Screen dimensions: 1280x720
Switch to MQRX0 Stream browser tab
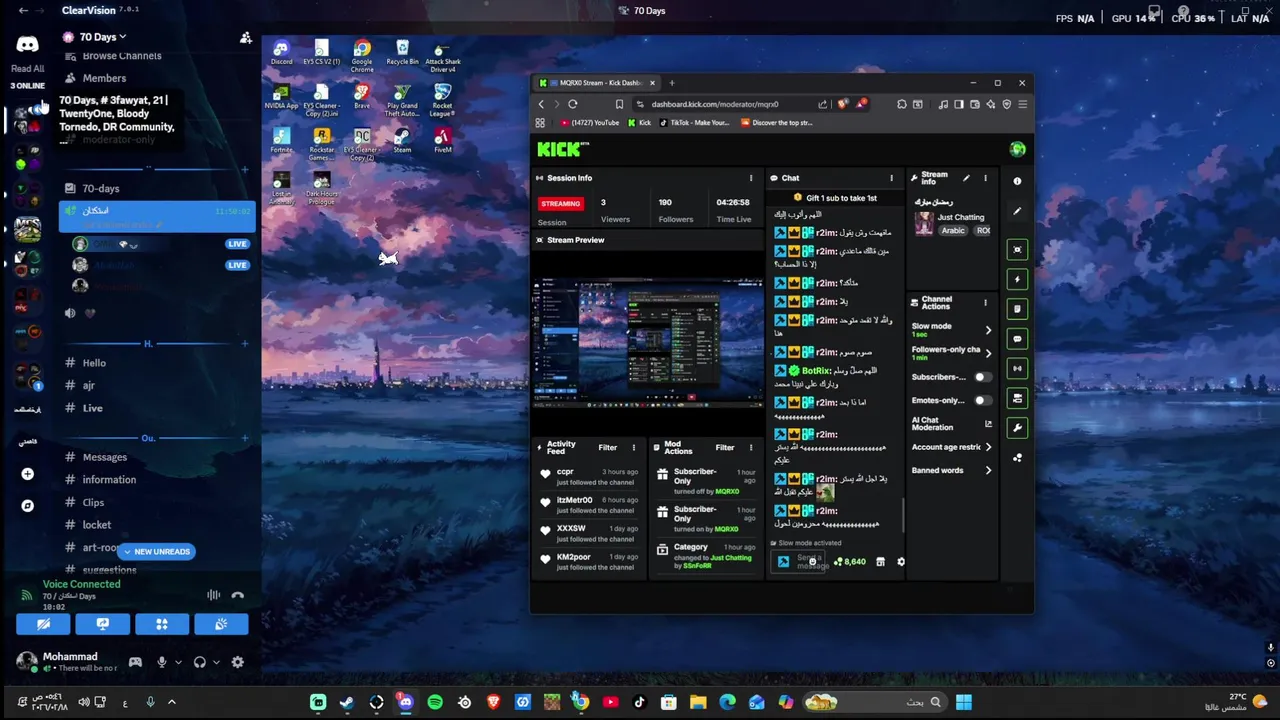(x=597, y=83)
